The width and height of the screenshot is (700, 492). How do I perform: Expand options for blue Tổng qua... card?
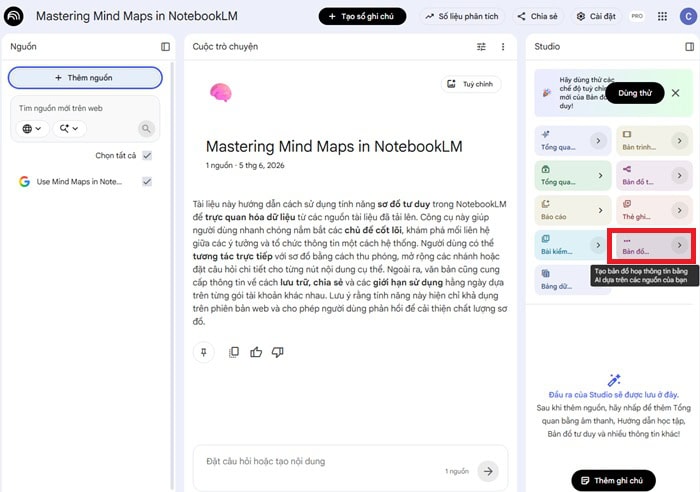(598, 141)
